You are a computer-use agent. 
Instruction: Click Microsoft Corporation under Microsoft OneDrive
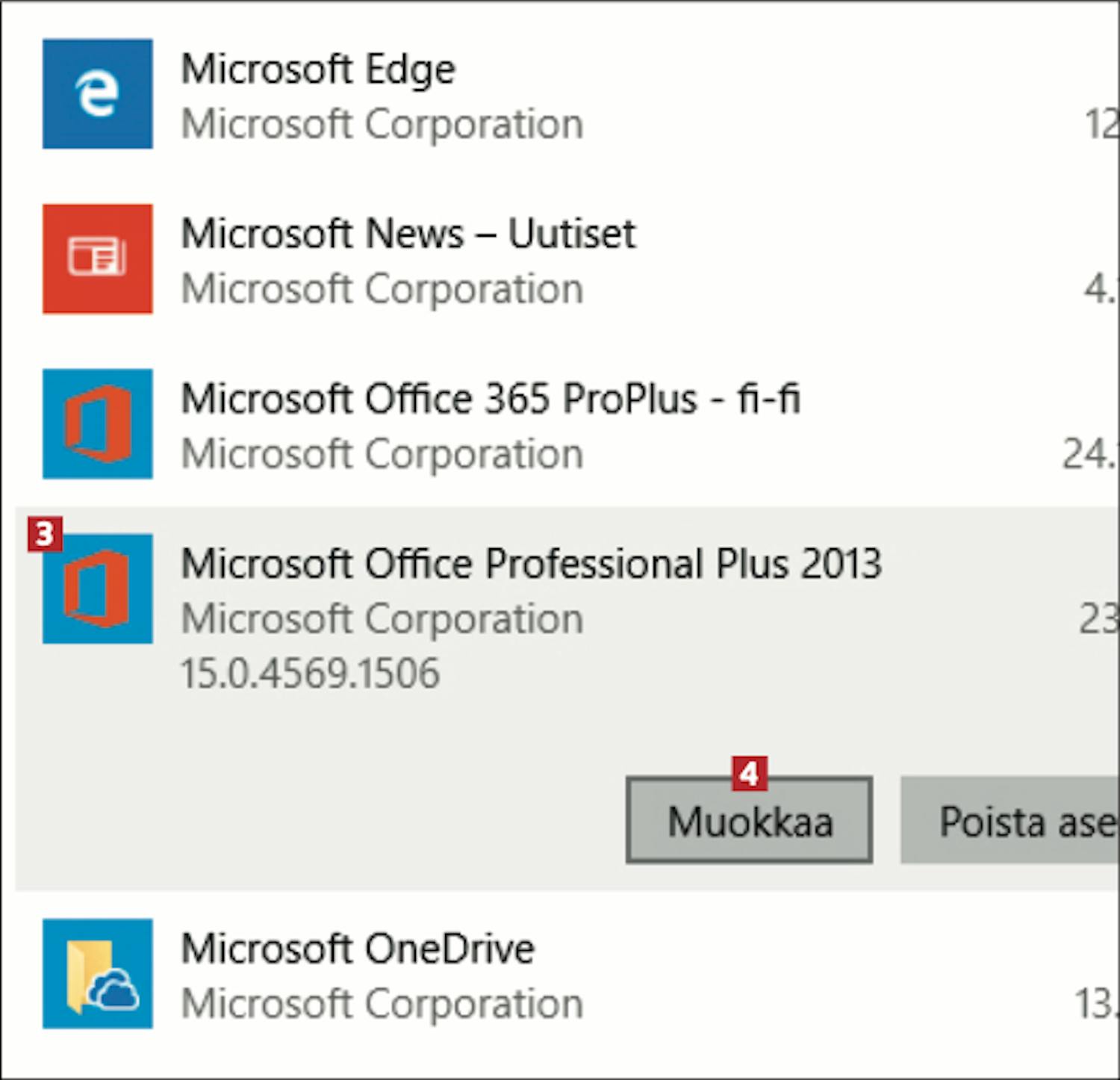click(x=382, y=1004)
